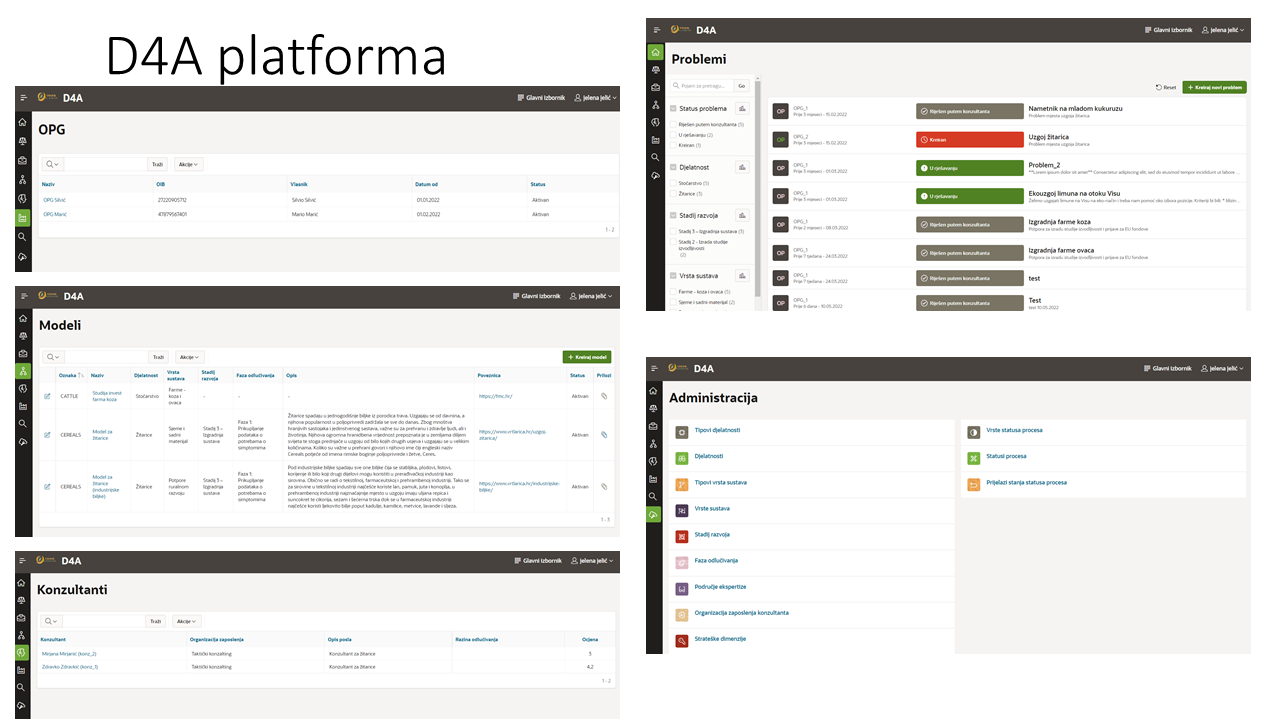Open search column selector dropdown in Konzultanti window
Screen dimensions: 1280x720
[x=50, y=621]
